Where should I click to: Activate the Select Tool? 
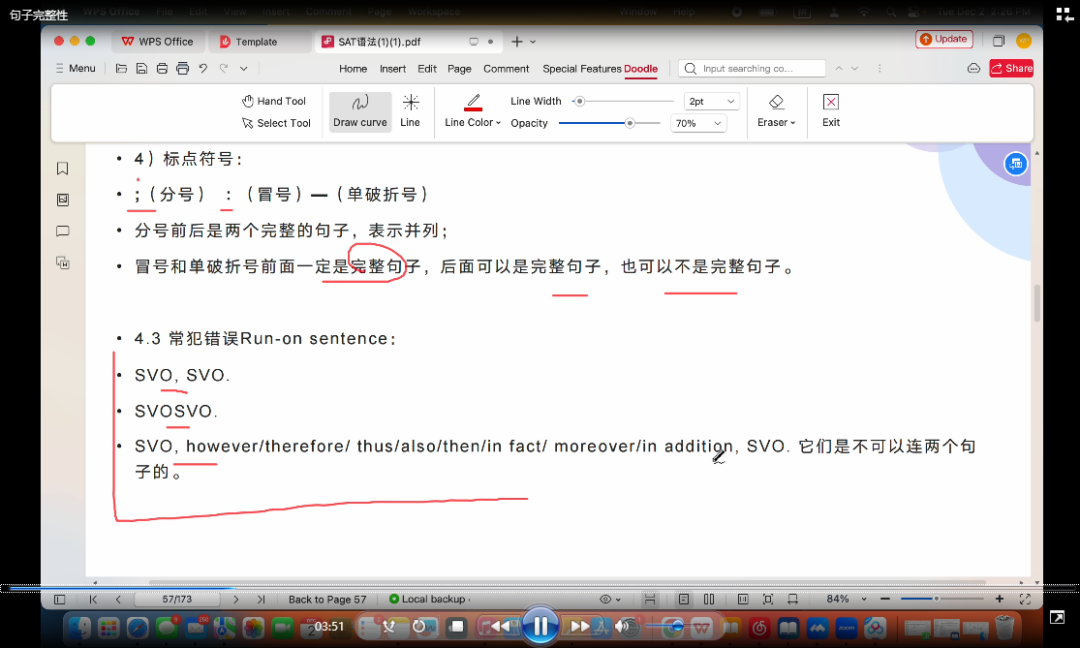pos(276,123)
